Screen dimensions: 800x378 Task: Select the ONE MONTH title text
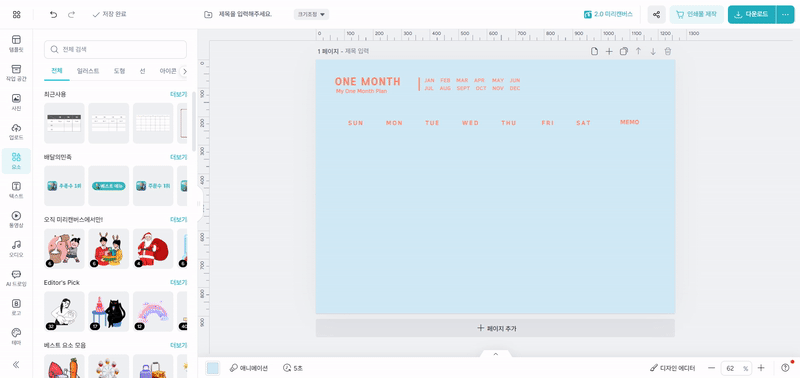click(x=367, y=82)
